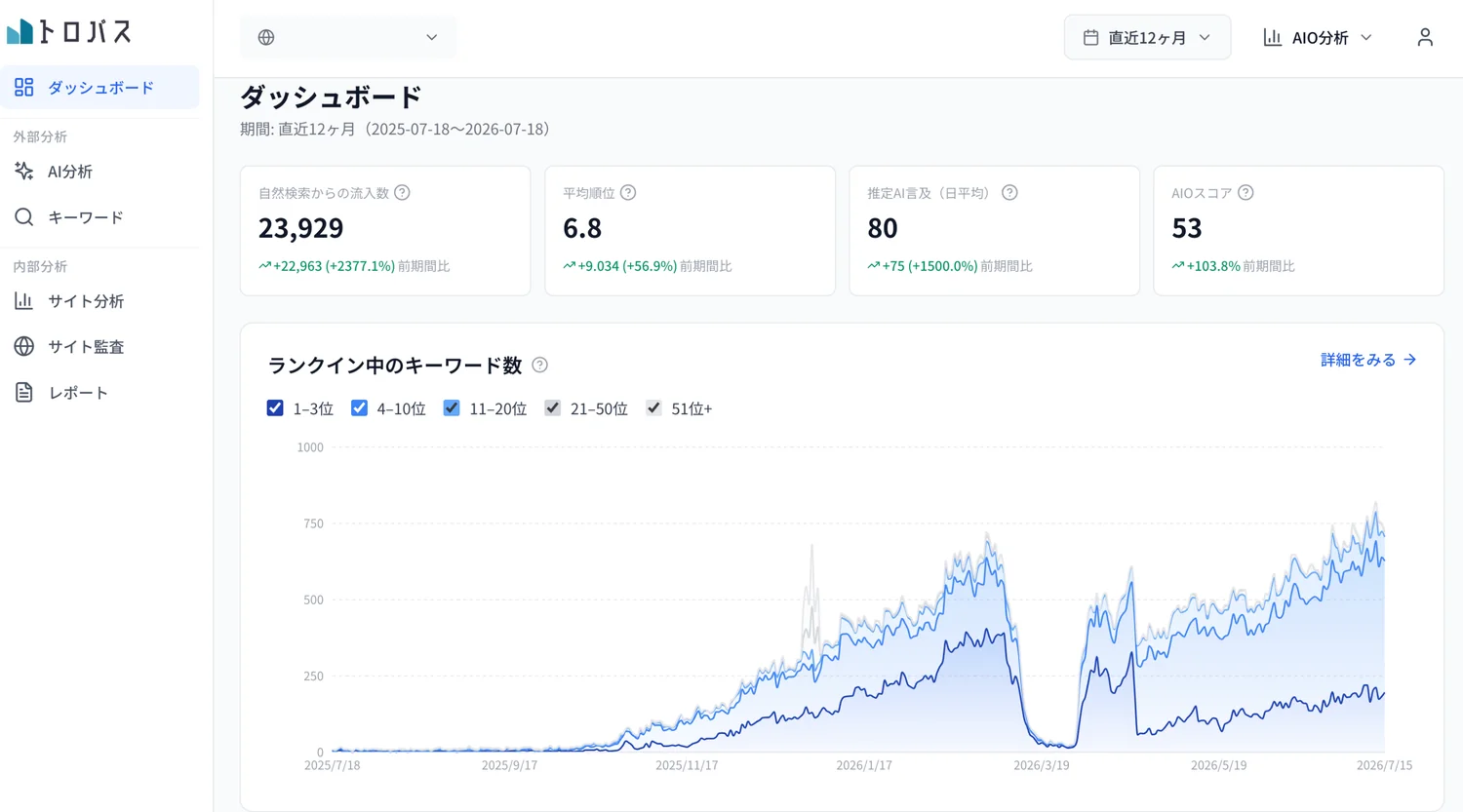Image resolution: width=1463 pixels, height=812 pixels.
Task: Click help icon next to AIOスコア
Action: tap(1246, 193)
